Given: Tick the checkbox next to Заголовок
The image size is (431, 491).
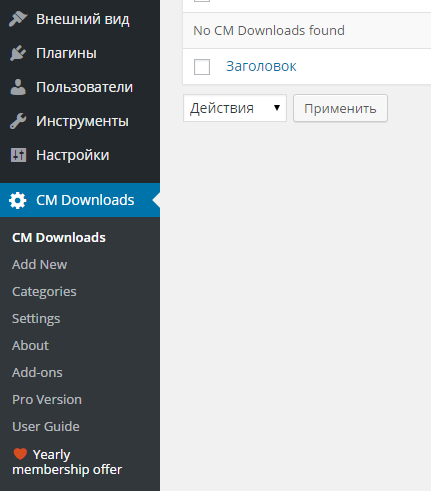Looking at the screenshot, I should coord(202,67).
